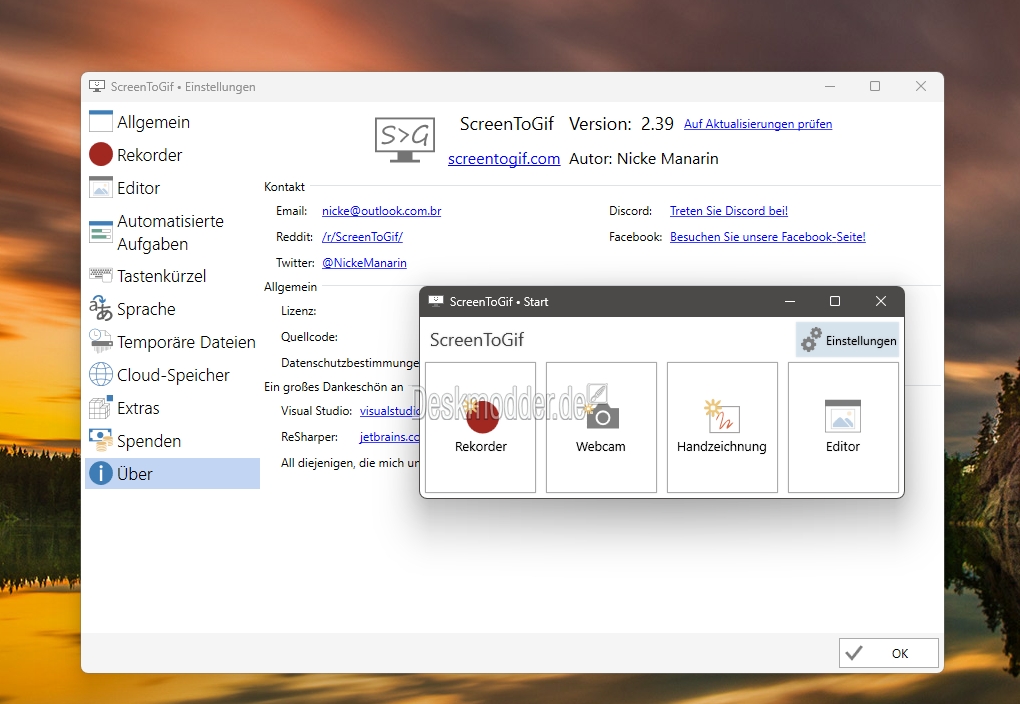Viewport: 1020px width, 704px height.
Task: Open the /r/ScreenToGif/ Reddit link
Action: 362,237
